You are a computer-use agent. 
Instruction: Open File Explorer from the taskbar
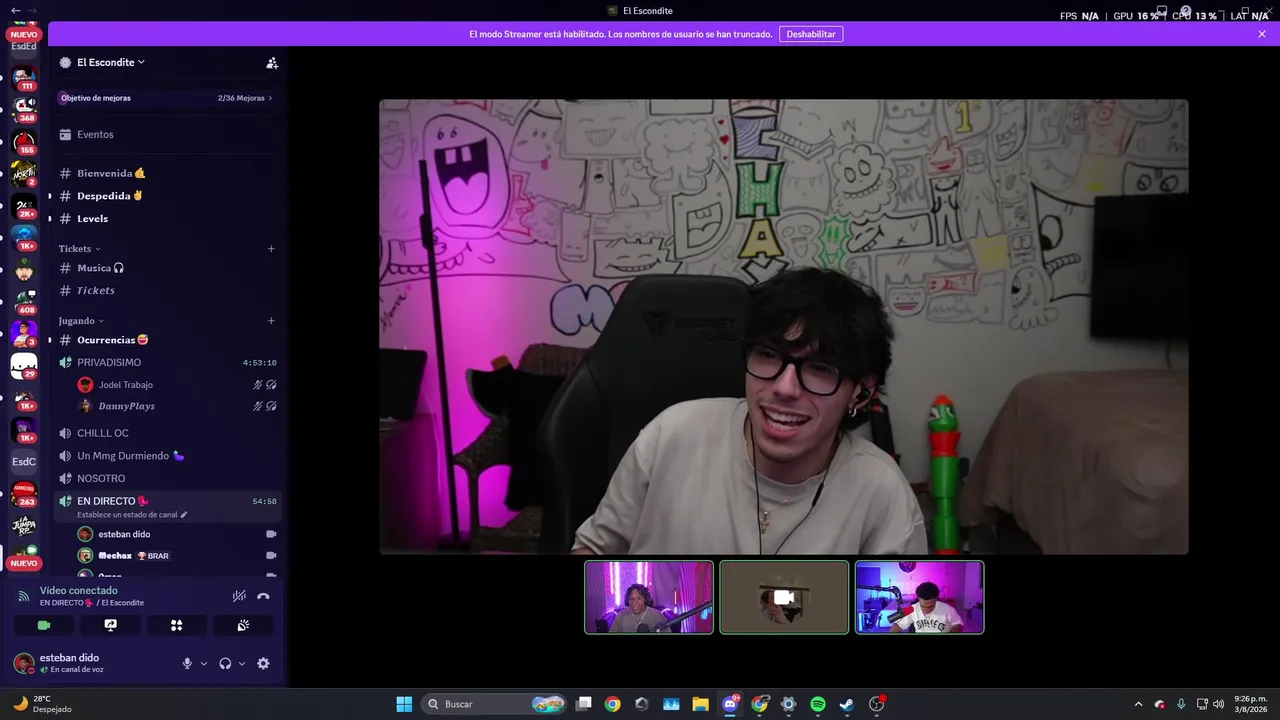[x=700, y=704]
